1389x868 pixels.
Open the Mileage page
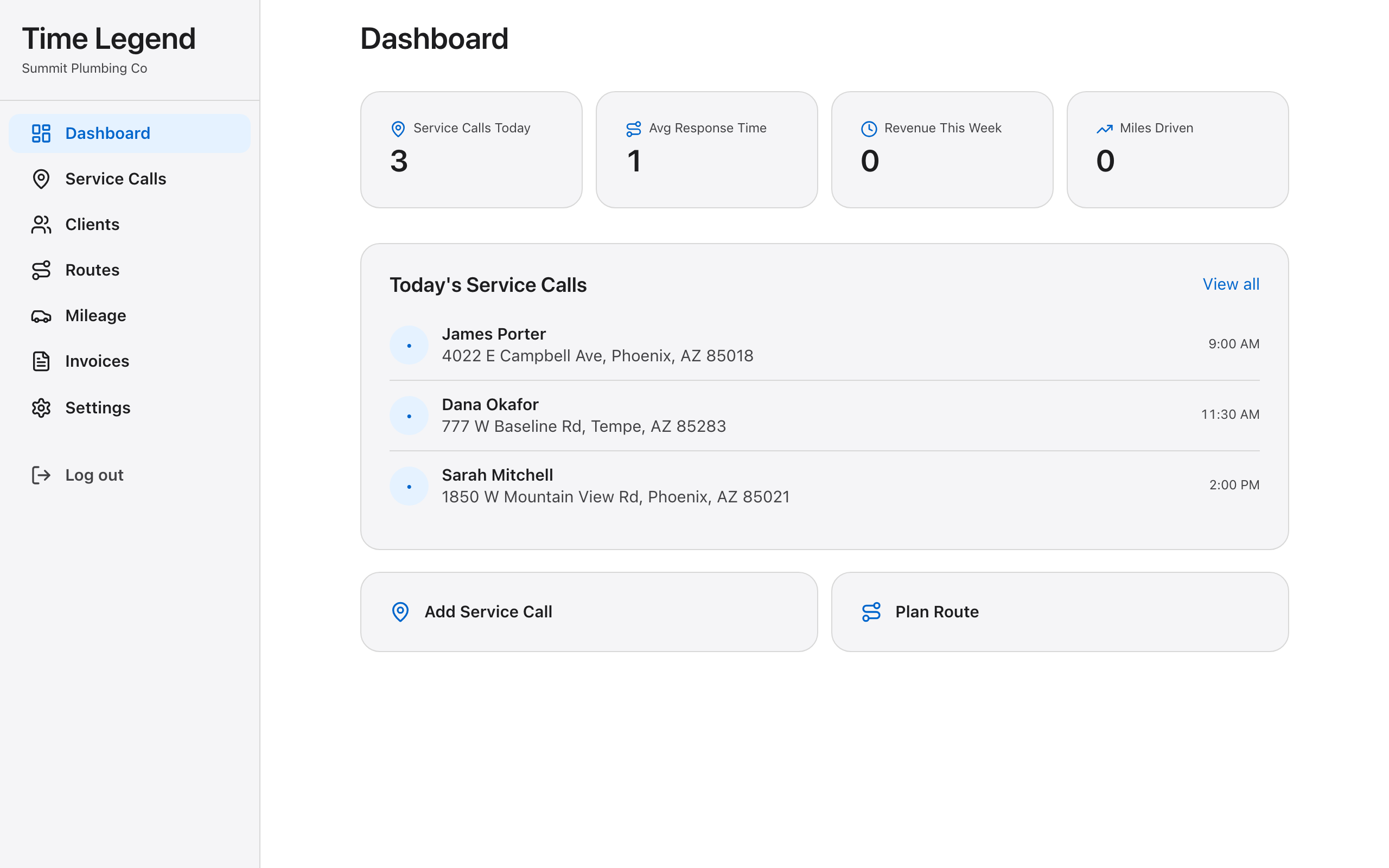(130, 316)
